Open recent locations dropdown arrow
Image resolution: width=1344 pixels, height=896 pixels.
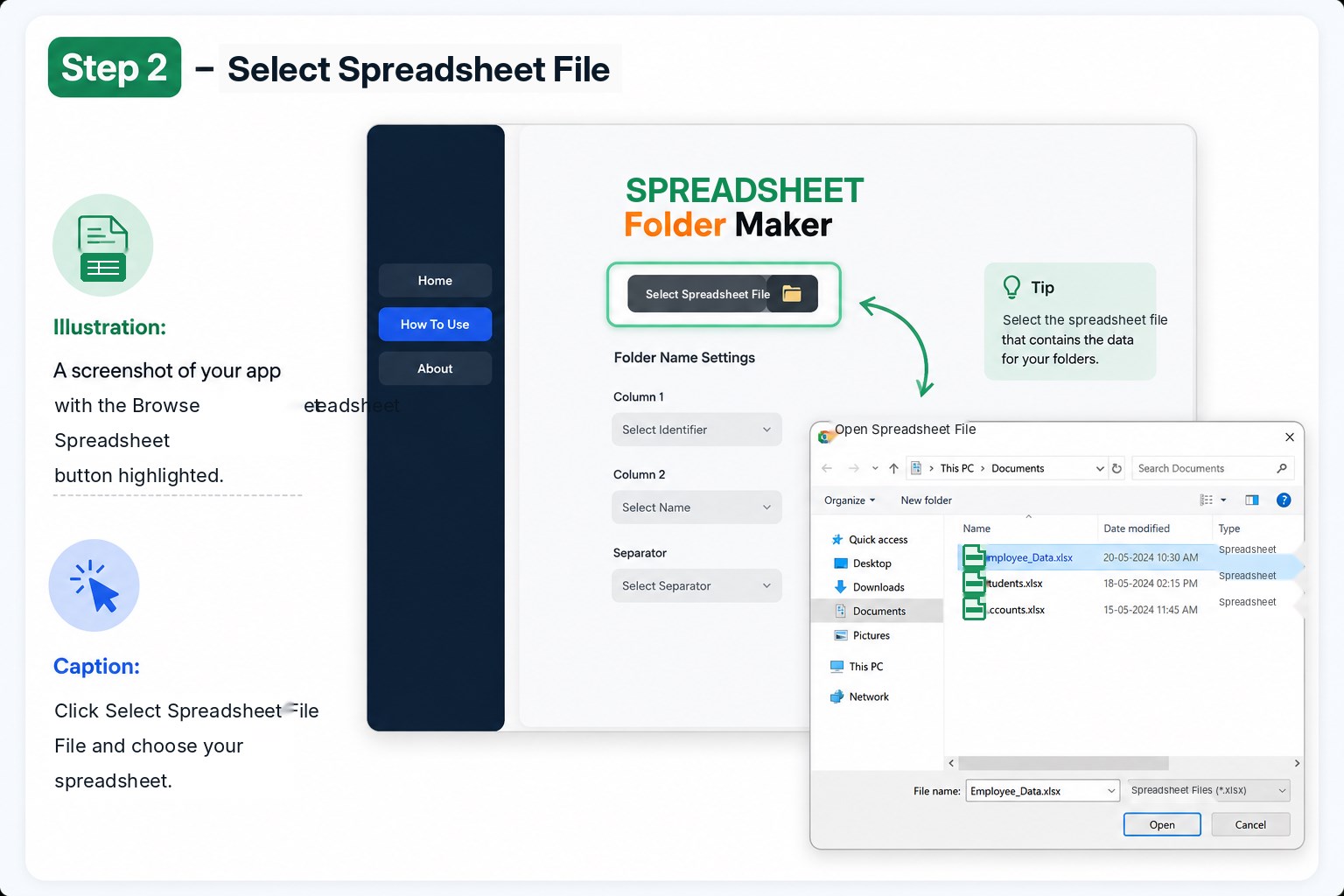(875, 468)
